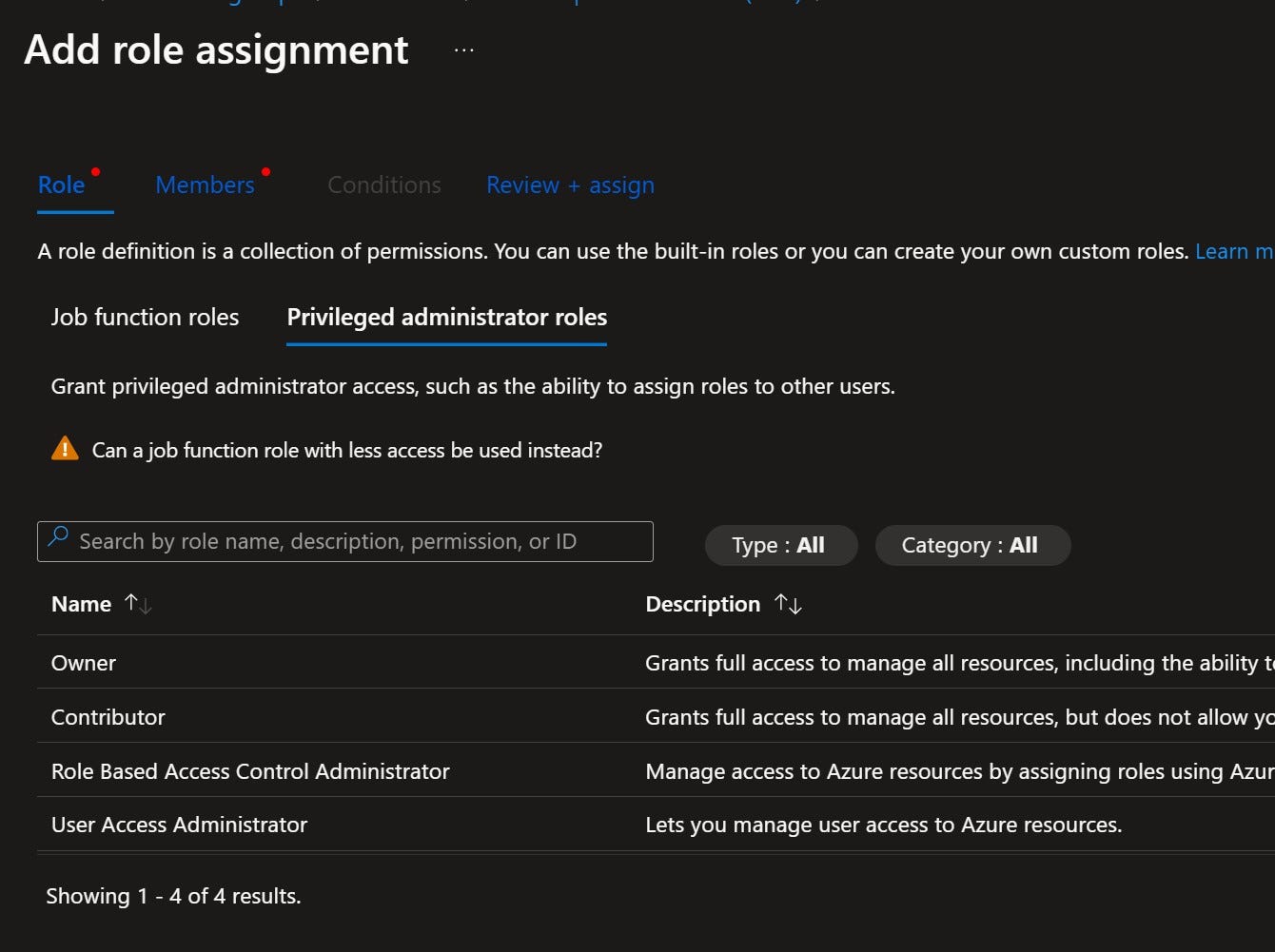Sort roles by the Name column arrows
1275x952 pixels.
[x=138, y=604]
